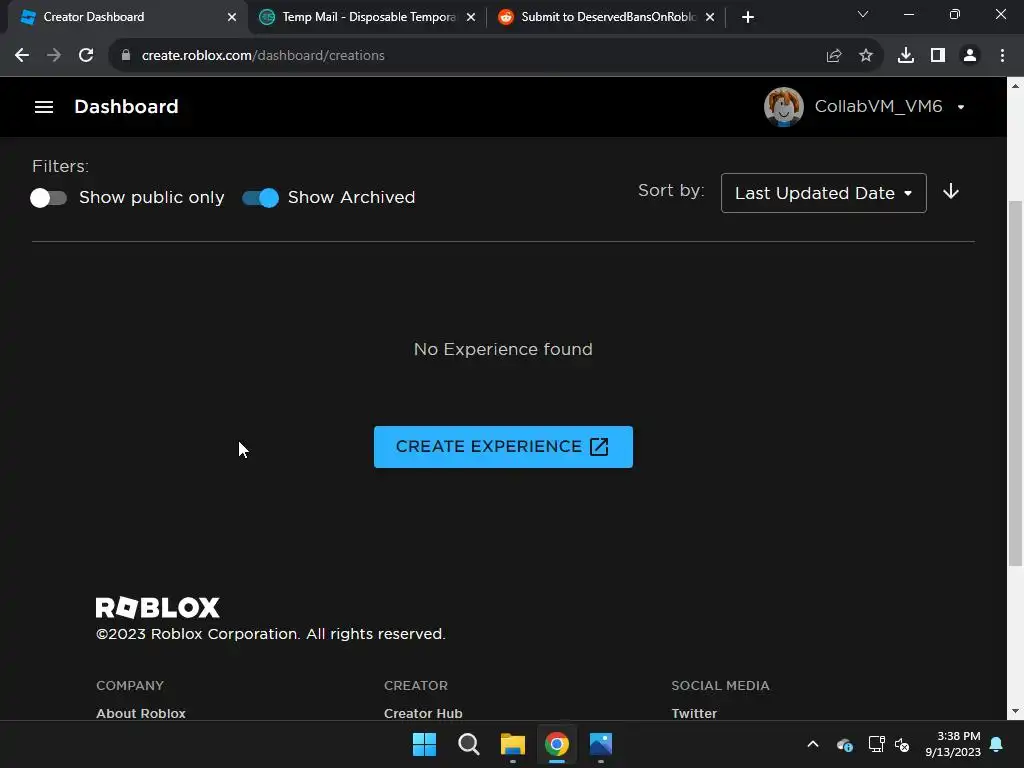The width and height of the screenshot is (1024, 768).
Task: Click the scrollbar up arrow
Action: (1016, 86)
